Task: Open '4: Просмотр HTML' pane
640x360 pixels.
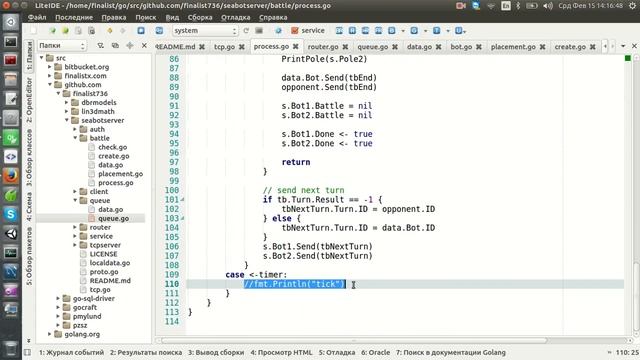Action: pos(281,352)
